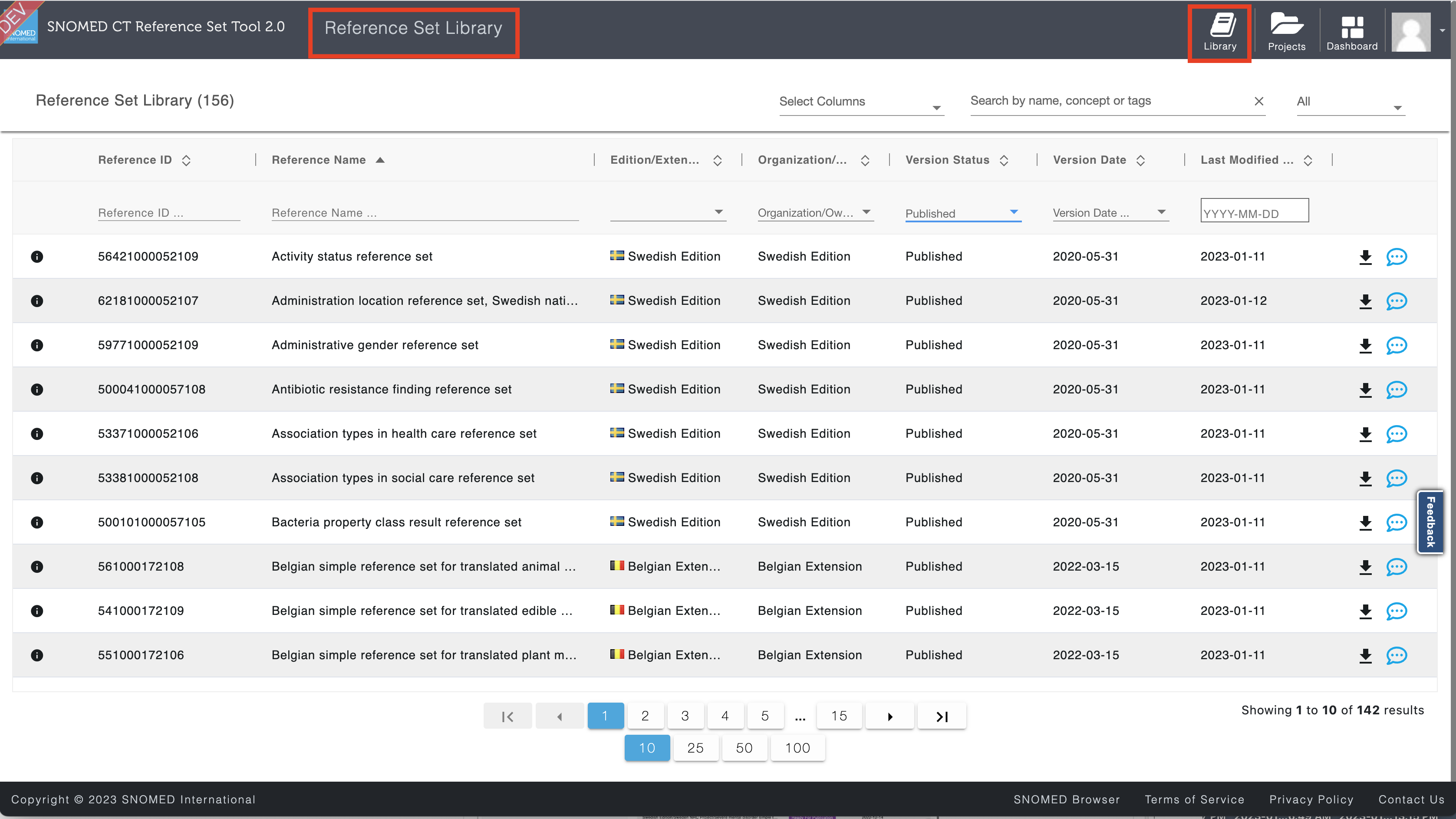Download Administrative gender reference set
The height and width of the screenshot is (819, 1456).
pos(1366,346)
